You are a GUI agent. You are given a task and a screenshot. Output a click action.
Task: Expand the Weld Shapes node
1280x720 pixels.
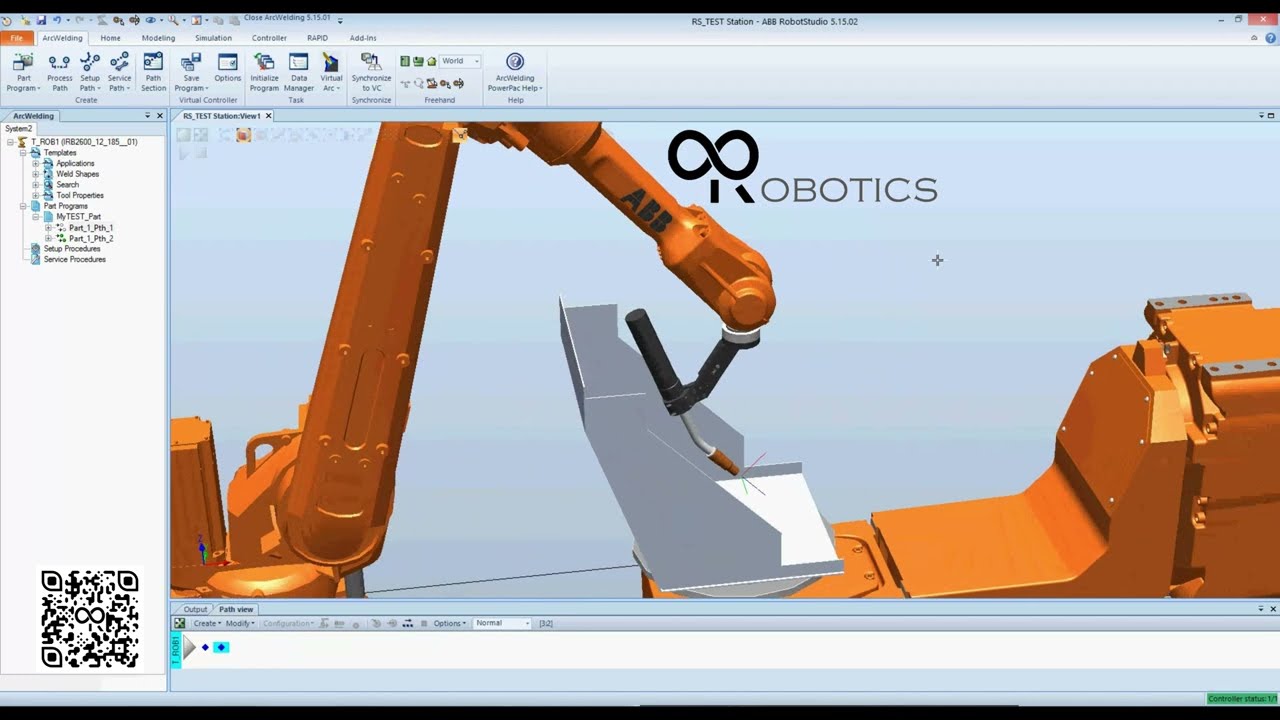coord(35,174)
